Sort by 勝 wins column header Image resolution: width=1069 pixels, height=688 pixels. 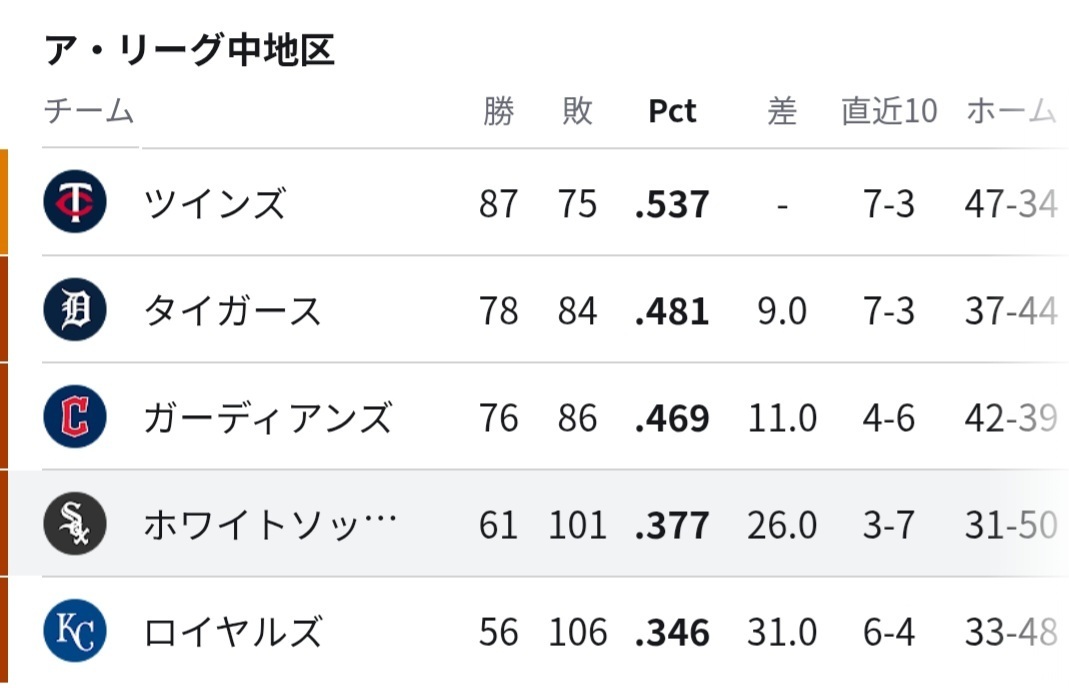[498, 110]
